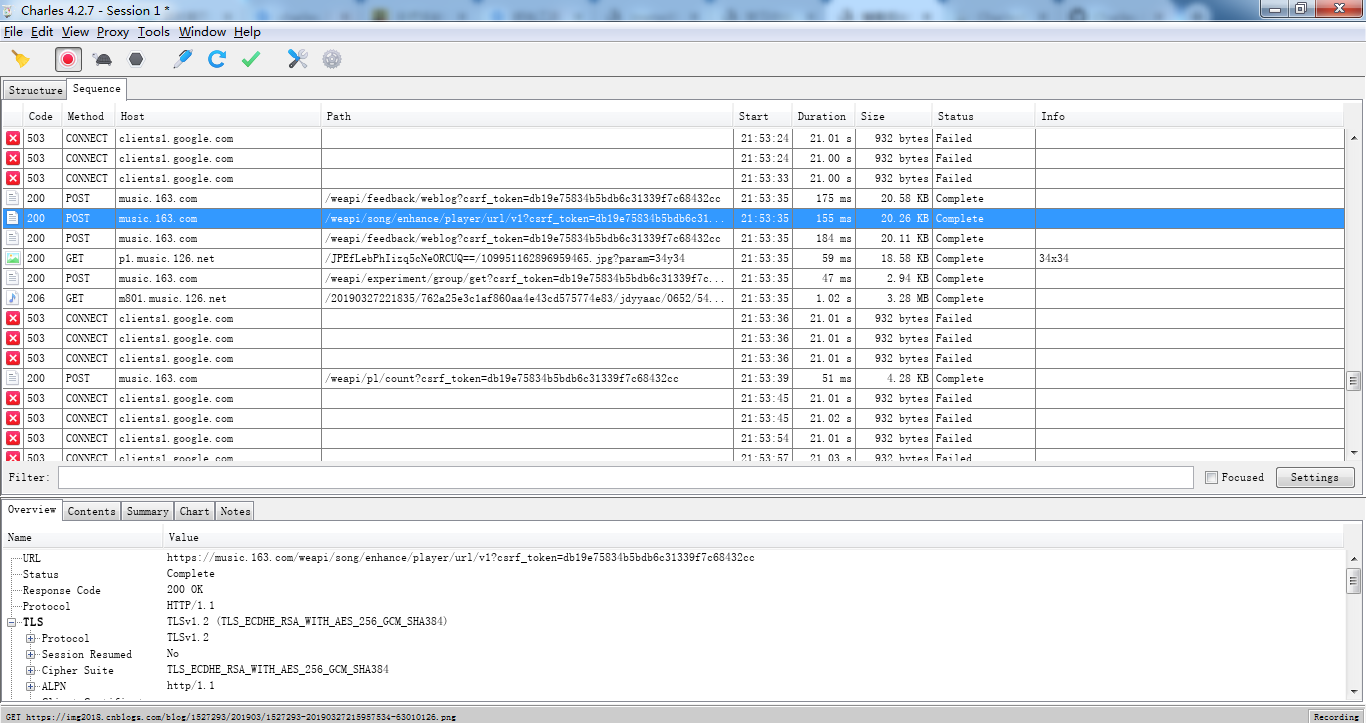This screenshot has height=723, width=1366.
Task: Click the filter Settings button
Action: (x=1314, y=478)
